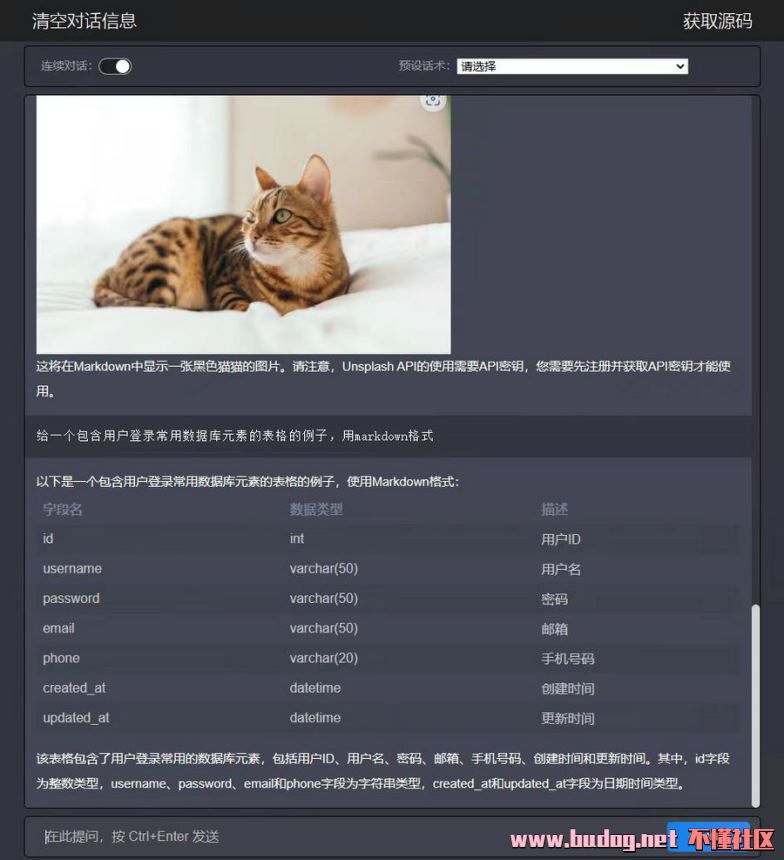
Task: Click the 密码 description cell
Action: point(554,599)
